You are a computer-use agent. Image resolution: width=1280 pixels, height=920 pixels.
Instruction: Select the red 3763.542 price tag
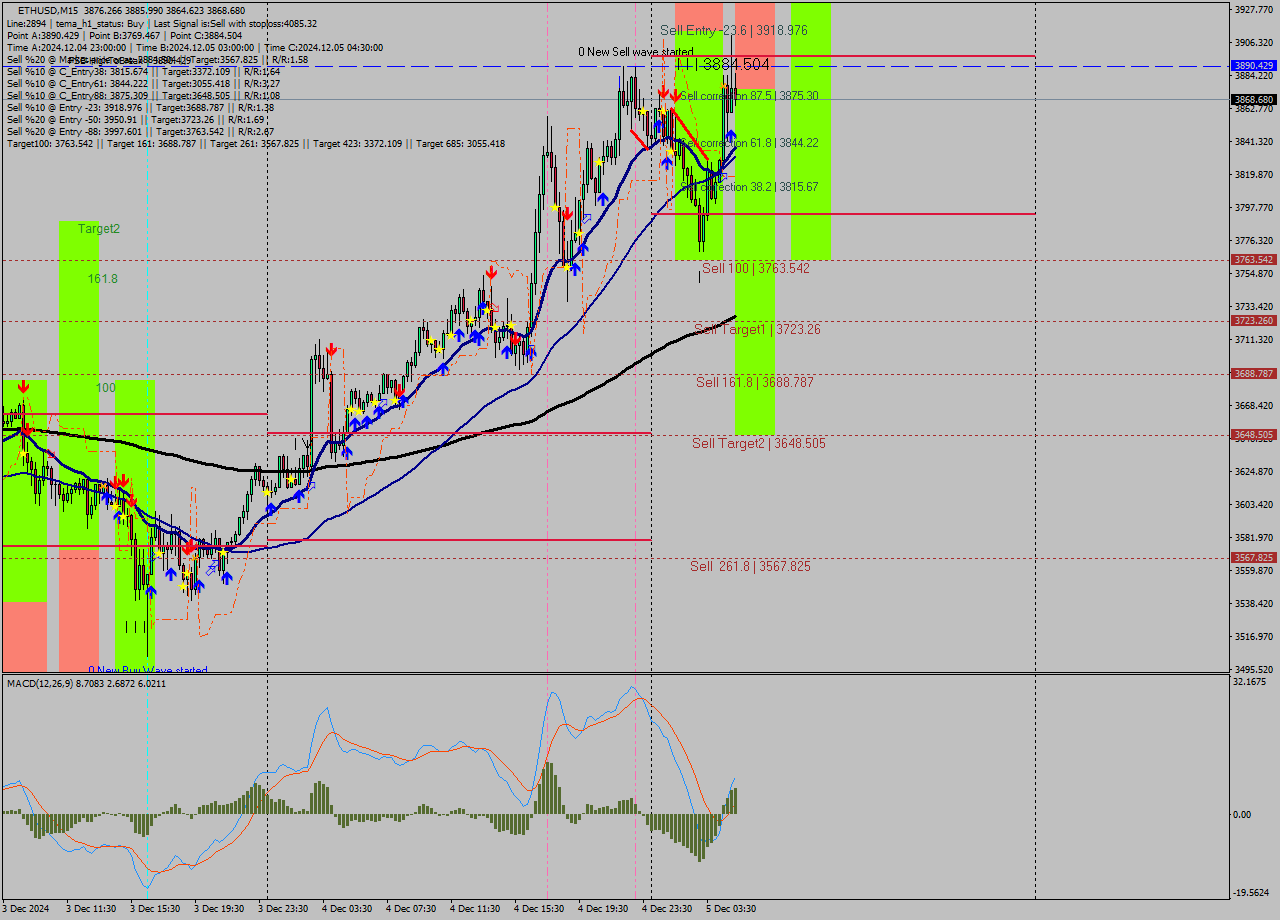tap(1252, 260)
